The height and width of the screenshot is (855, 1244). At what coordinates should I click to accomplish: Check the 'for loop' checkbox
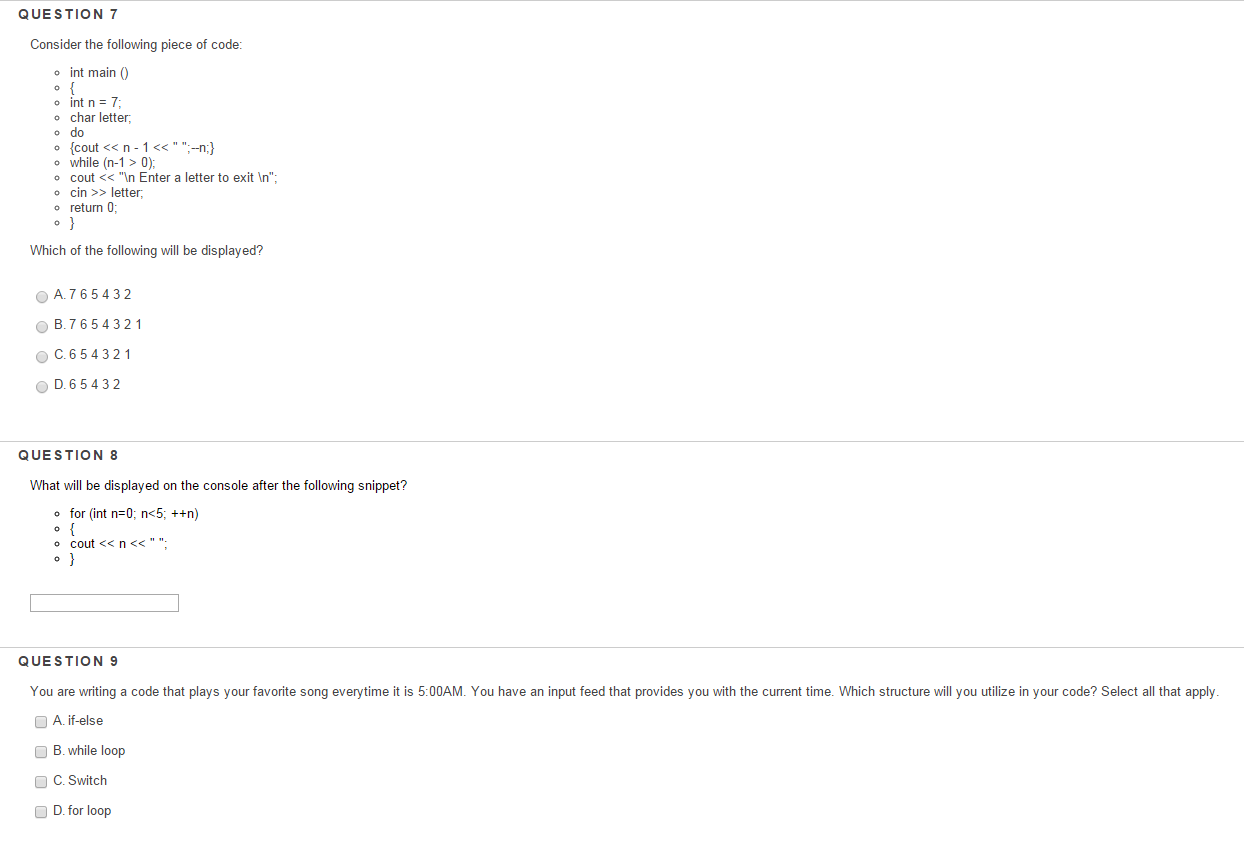pos(41,811)
